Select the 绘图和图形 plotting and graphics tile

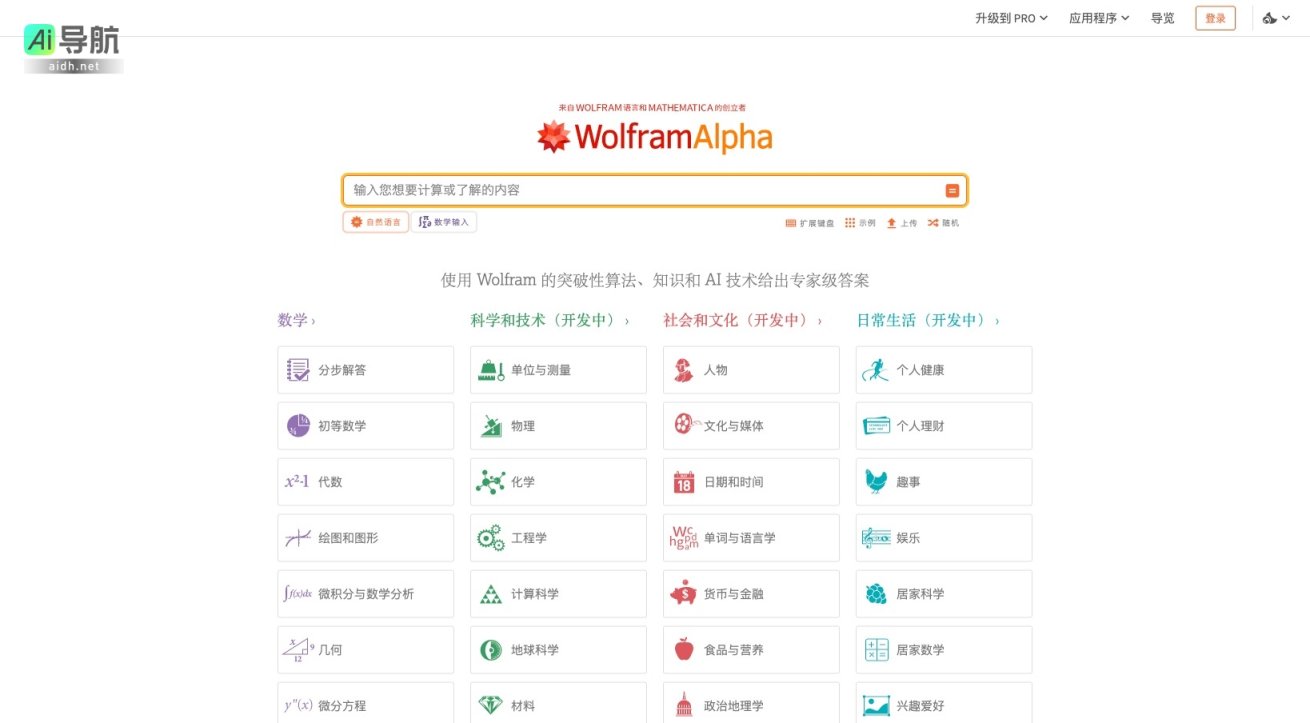click(365, 537)
